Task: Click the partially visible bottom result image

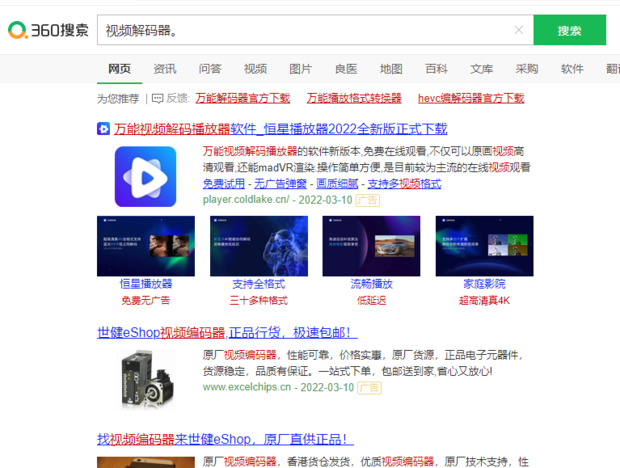Action: (146, 462)
